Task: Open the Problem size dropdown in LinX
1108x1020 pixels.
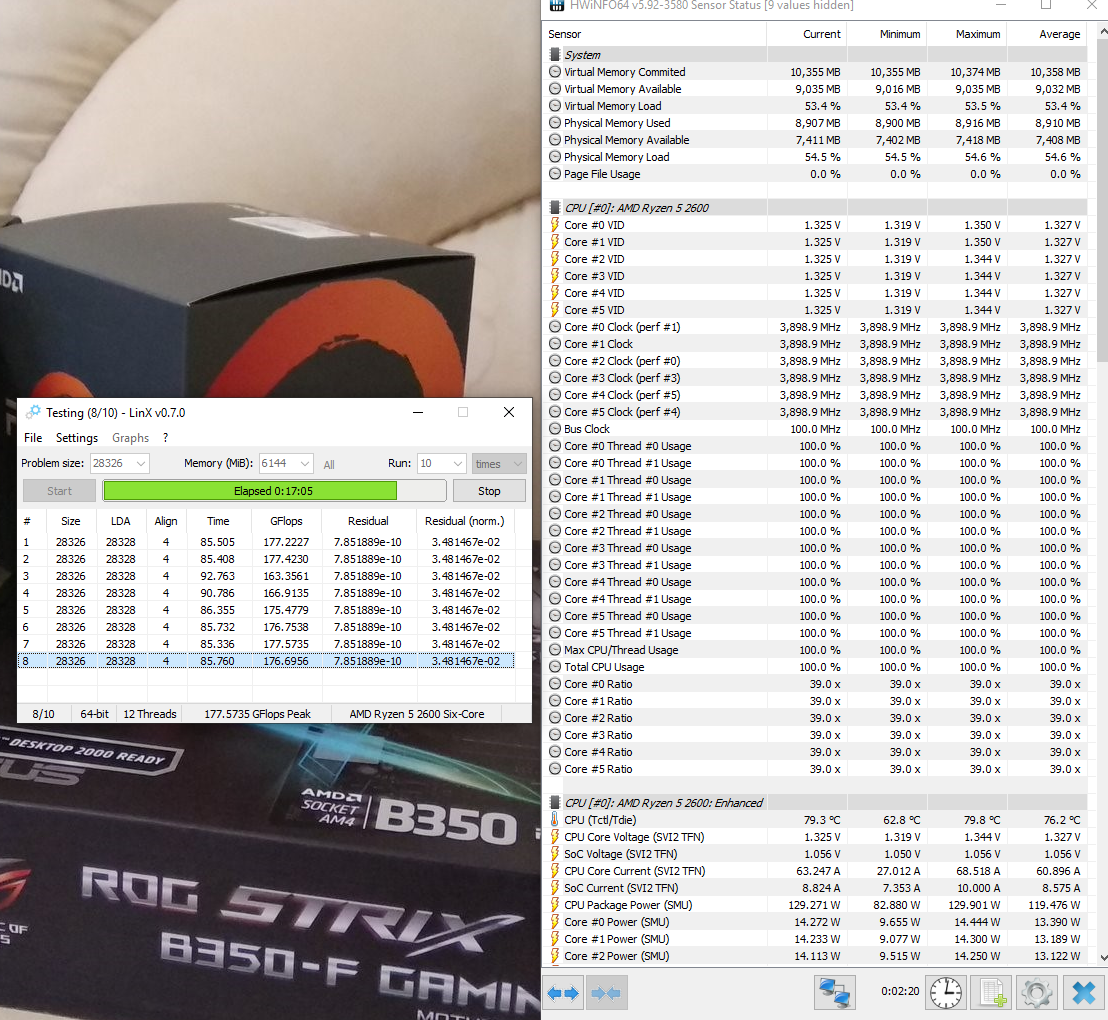Action: coord(141,464)
